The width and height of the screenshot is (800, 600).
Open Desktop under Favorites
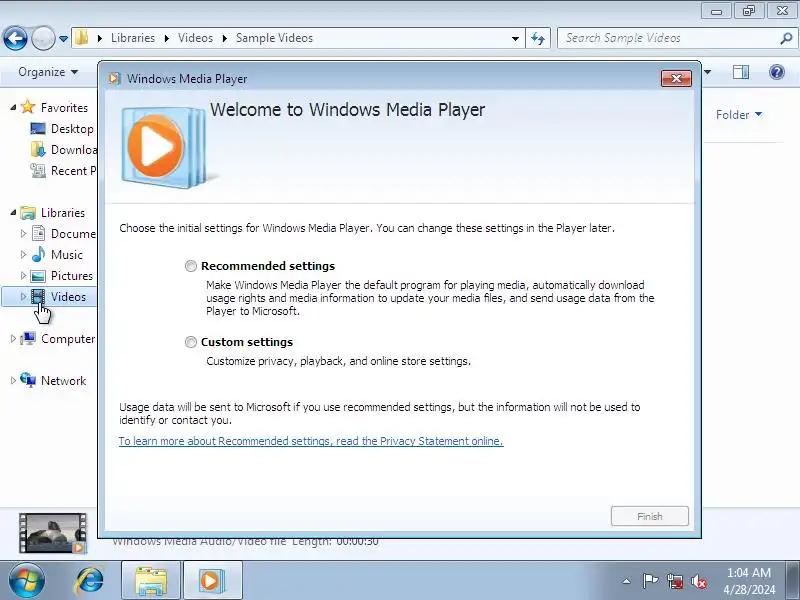pyautogui.click(x=72, y=129)
